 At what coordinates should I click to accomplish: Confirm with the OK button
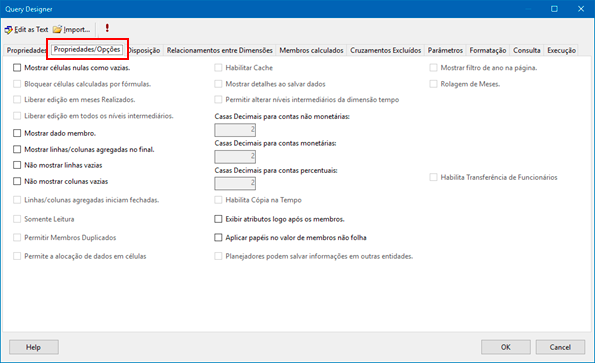pos(506,347)
